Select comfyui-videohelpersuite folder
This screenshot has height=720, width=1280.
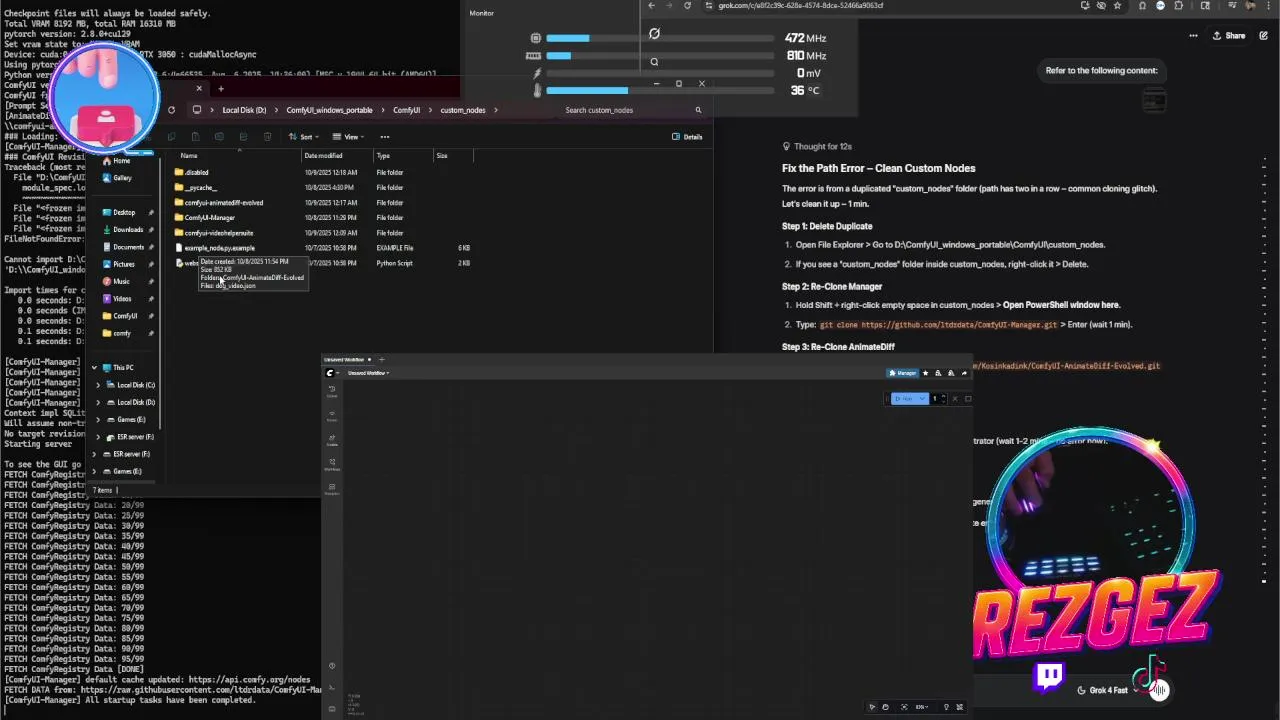214,232
